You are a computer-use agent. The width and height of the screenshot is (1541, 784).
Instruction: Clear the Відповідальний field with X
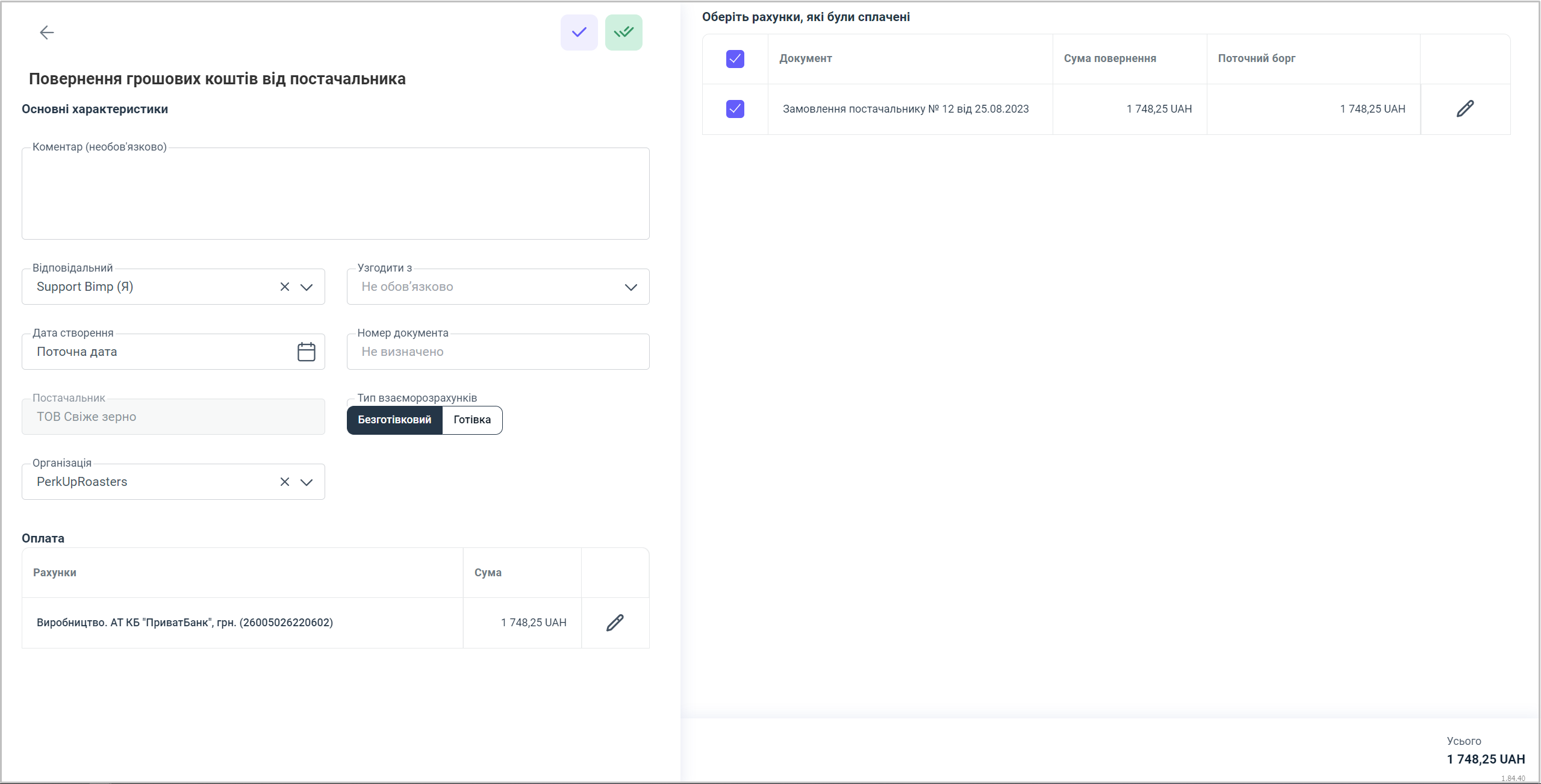pos(285,287)
